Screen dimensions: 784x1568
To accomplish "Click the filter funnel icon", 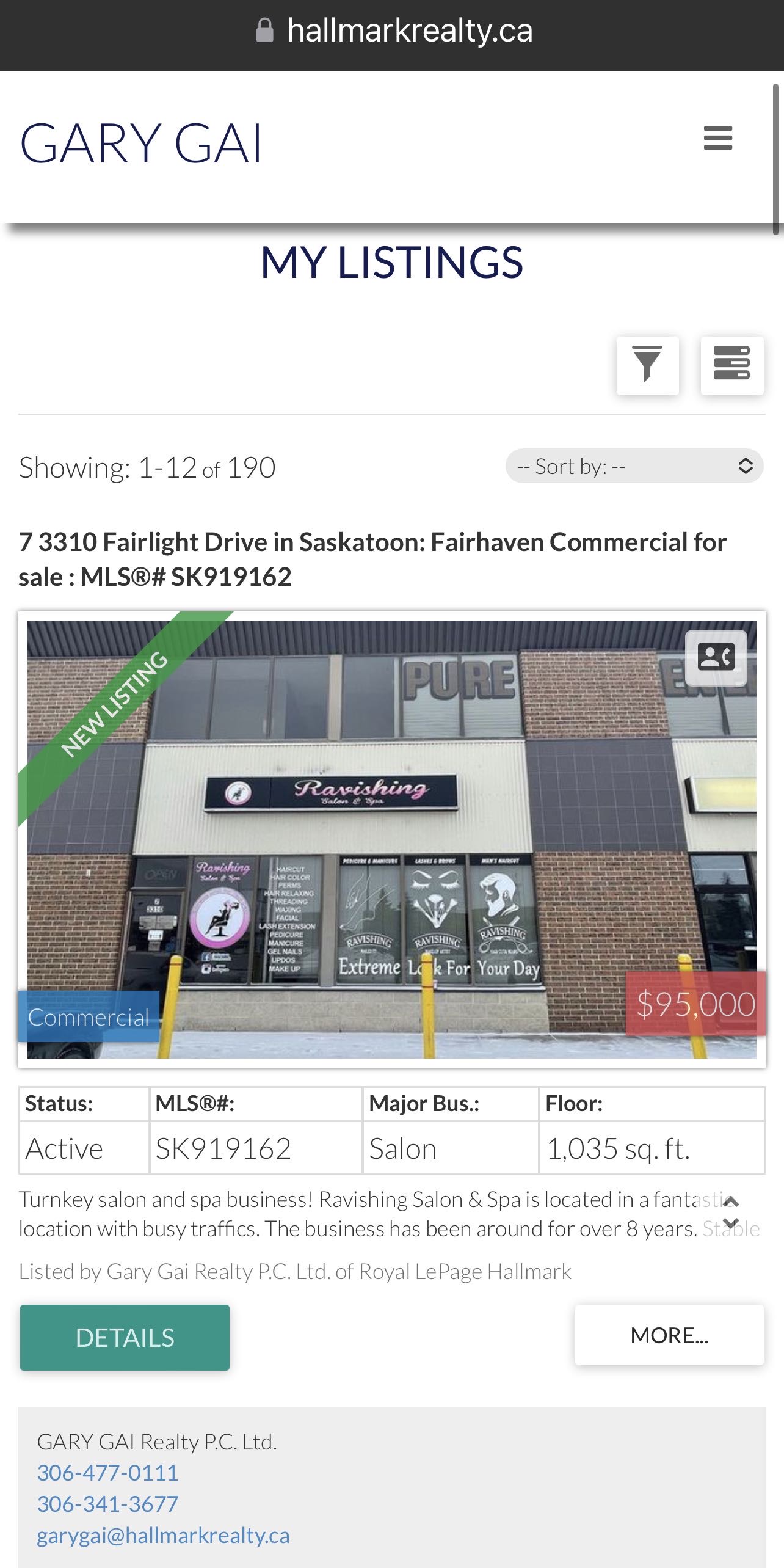I will [647, 365].
